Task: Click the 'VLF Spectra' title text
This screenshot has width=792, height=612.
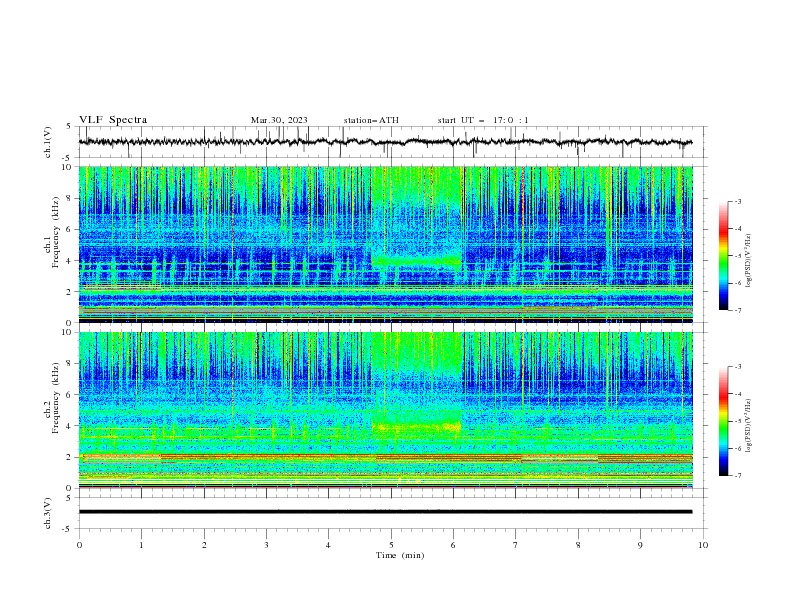Action: tap(113, 120)
